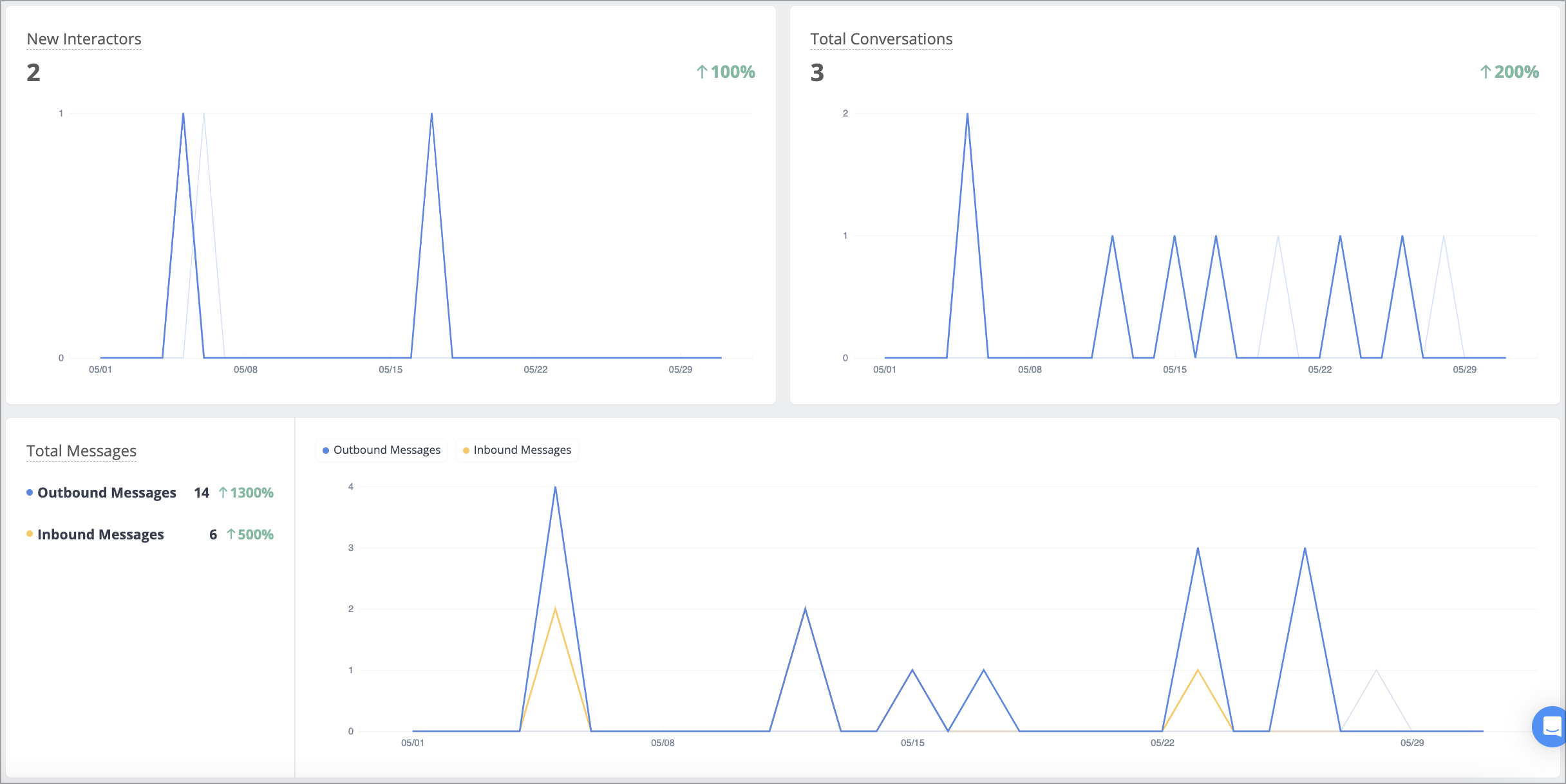Click the Total Messages title
This screenshot has width=1566, height=784.
81,451
